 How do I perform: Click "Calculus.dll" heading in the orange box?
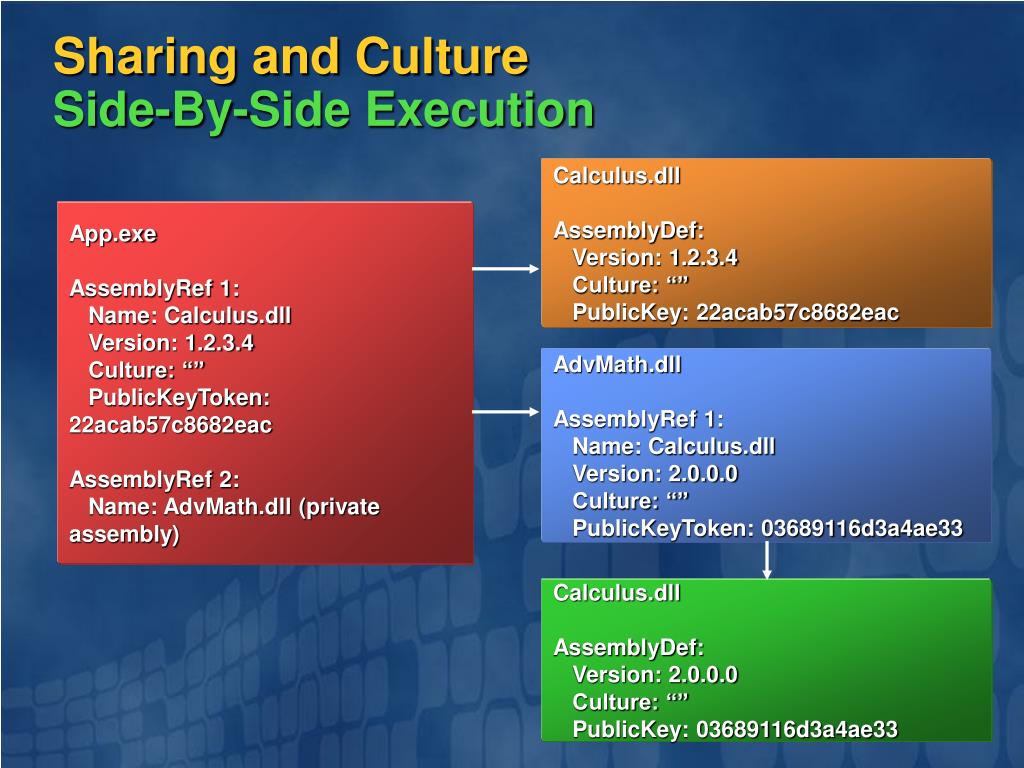coord(616,176)
